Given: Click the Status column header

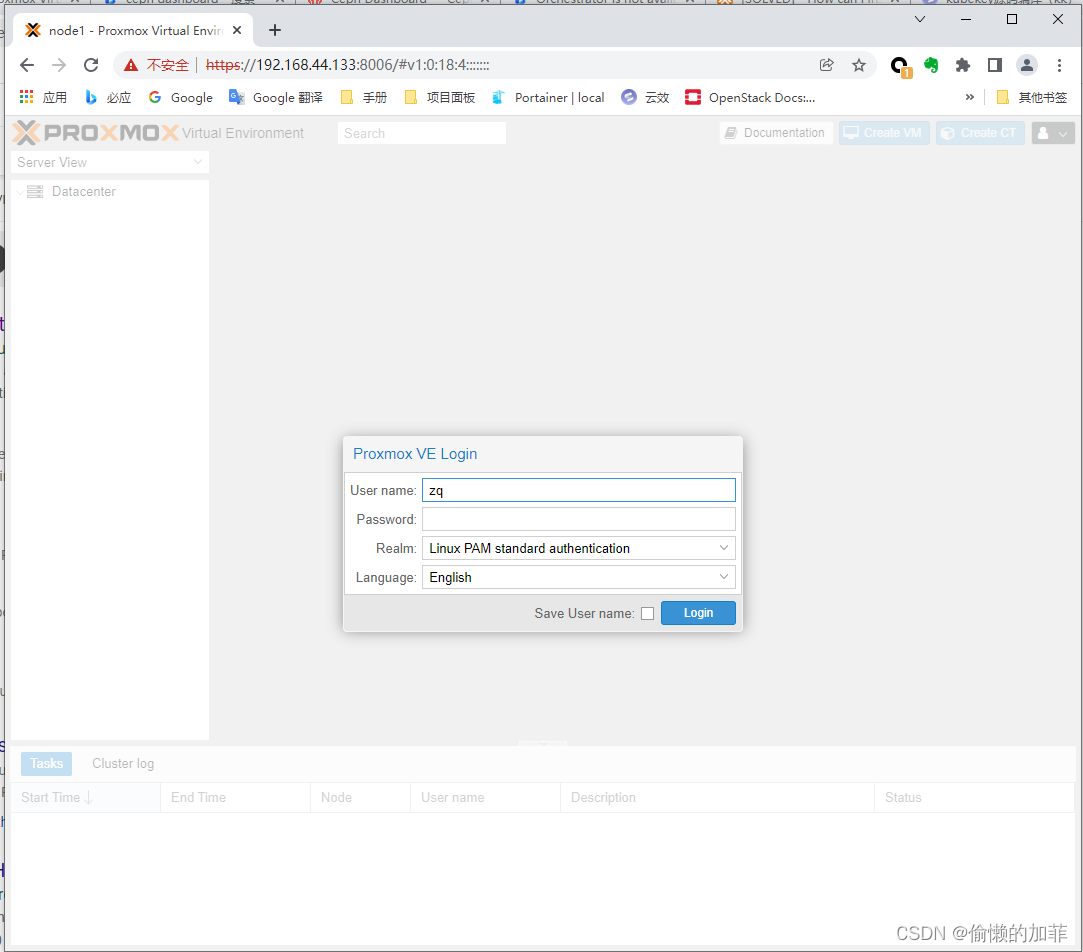Looking at the screenshot, I should click(974, 797).
